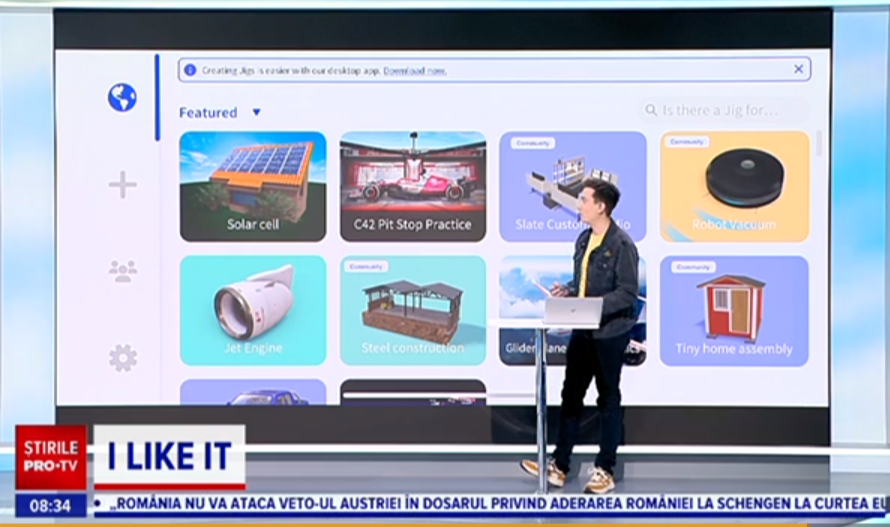The height and width of the screenshot is (527, 890).
Task: Select the Robot Vacuum Jig card
Action: (x=732, y=186)
